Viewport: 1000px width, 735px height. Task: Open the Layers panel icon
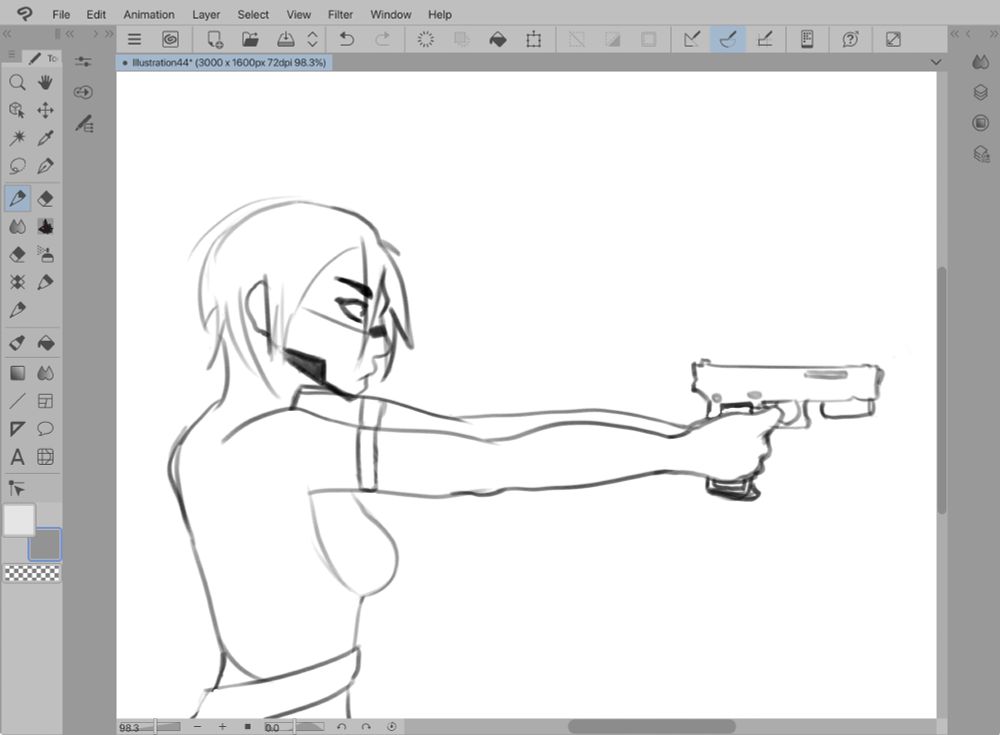(980, 93)
